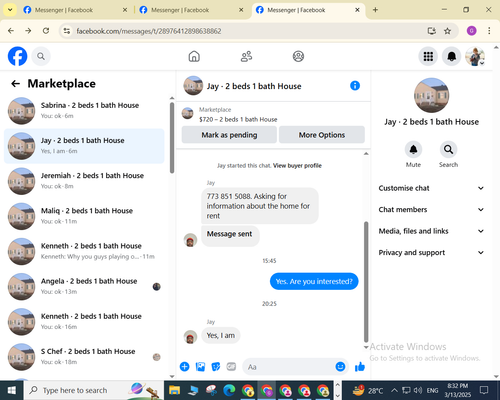This screenshot has width=500, height=400.
Task: Open the notifications bell in header
Action: (x=451, y=56)
